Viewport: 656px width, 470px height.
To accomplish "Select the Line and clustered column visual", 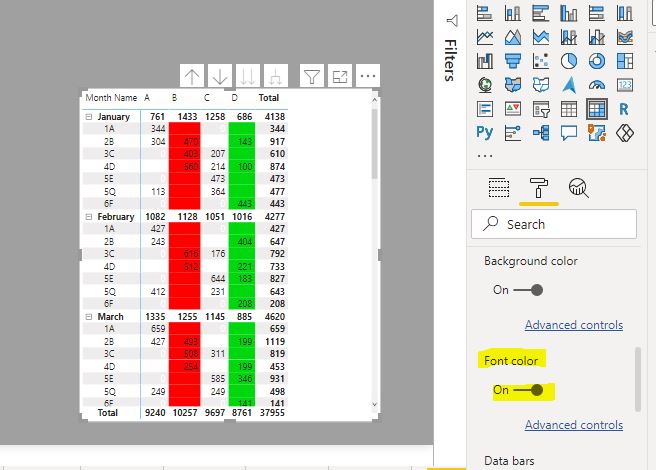I will point(597,37).
